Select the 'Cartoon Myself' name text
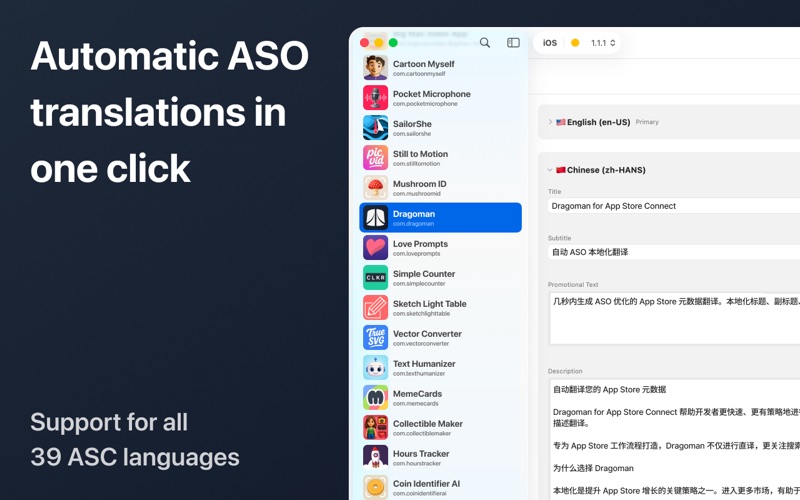The height and width of the screenshot is (500, 800). tap(423, 64)
